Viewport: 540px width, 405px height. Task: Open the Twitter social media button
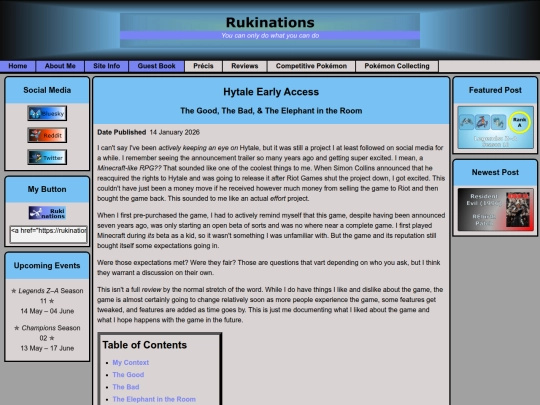47,157
